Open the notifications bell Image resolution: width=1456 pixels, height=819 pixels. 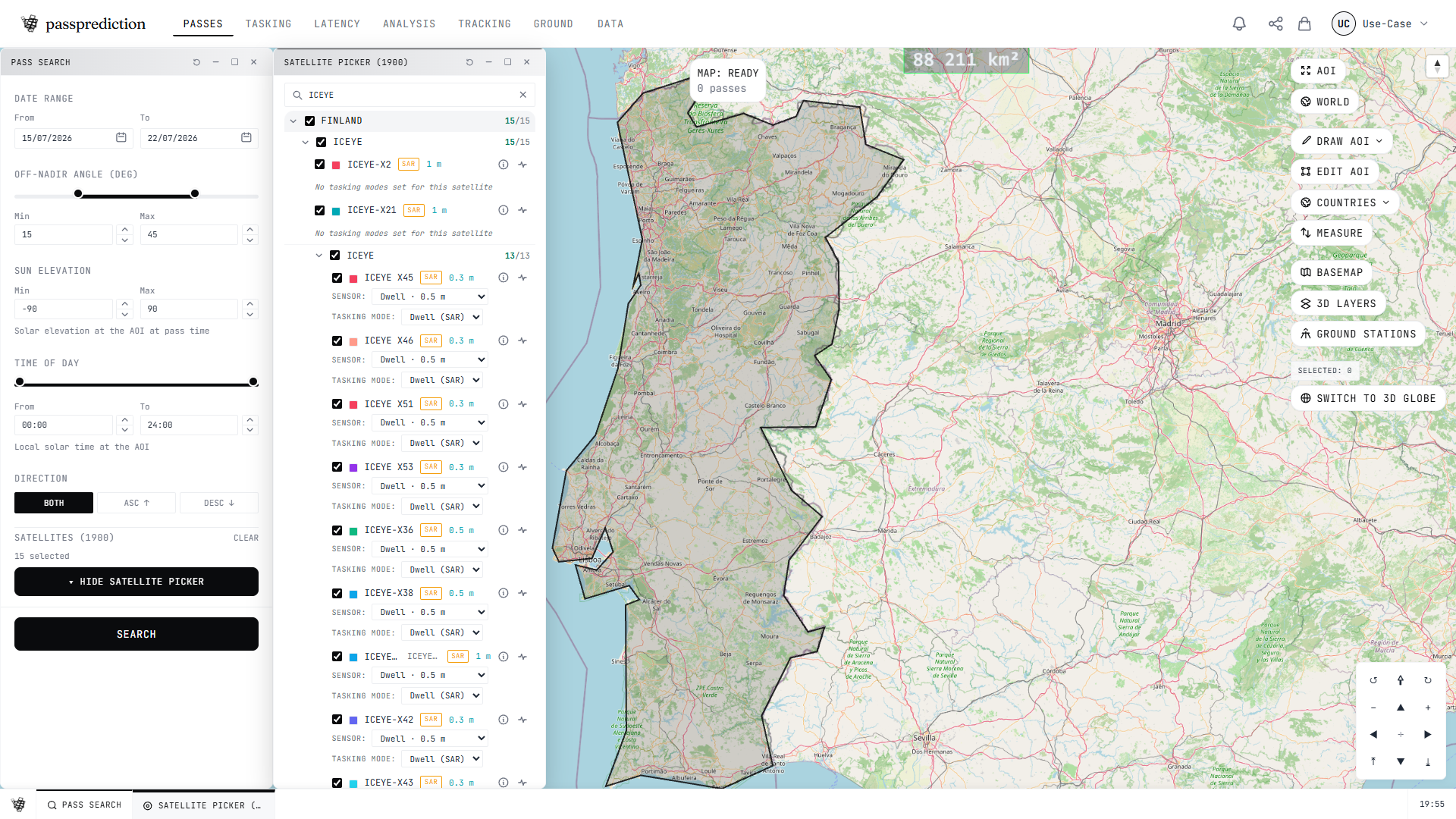(1239, 24)
